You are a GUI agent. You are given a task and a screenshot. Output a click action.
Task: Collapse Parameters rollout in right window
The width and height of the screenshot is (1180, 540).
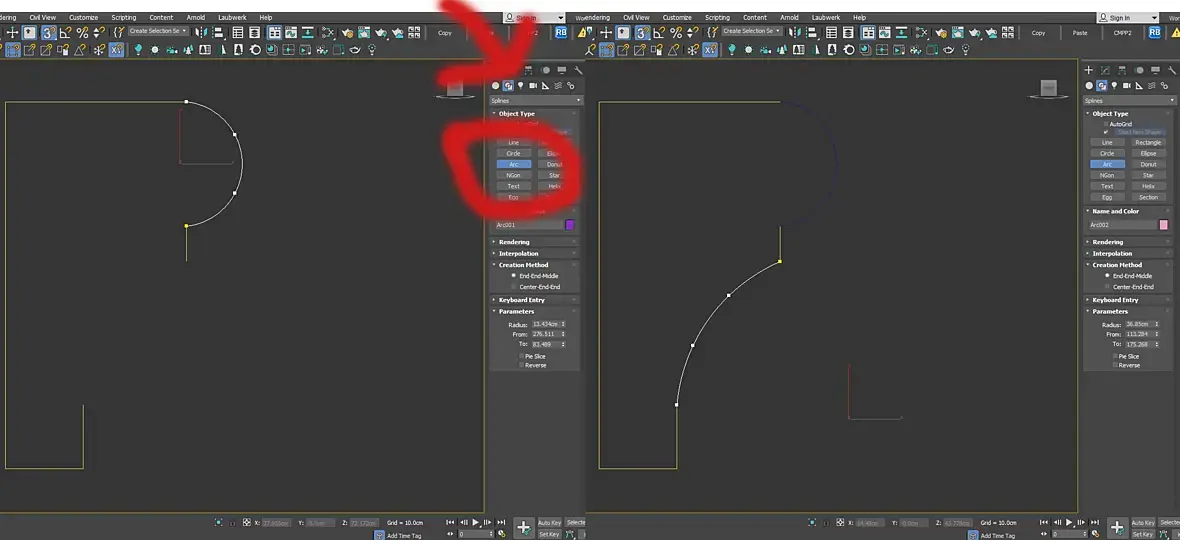[x=1129, y=311]
